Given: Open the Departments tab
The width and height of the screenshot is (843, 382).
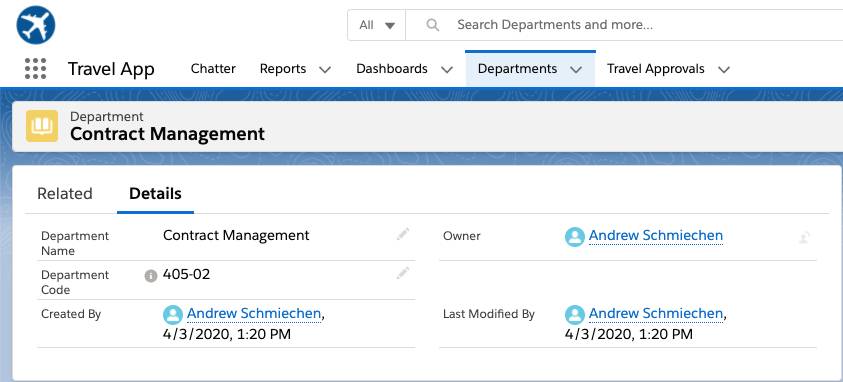Looking at the screenshot, I should click(x=517, y=69).
